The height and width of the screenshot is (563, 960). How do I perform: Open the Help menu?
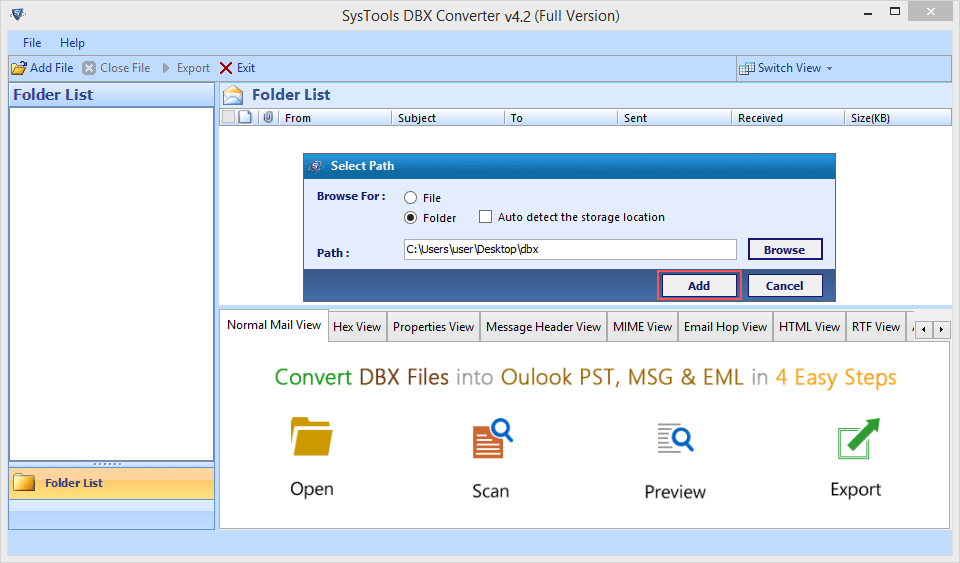click(72, 43)
